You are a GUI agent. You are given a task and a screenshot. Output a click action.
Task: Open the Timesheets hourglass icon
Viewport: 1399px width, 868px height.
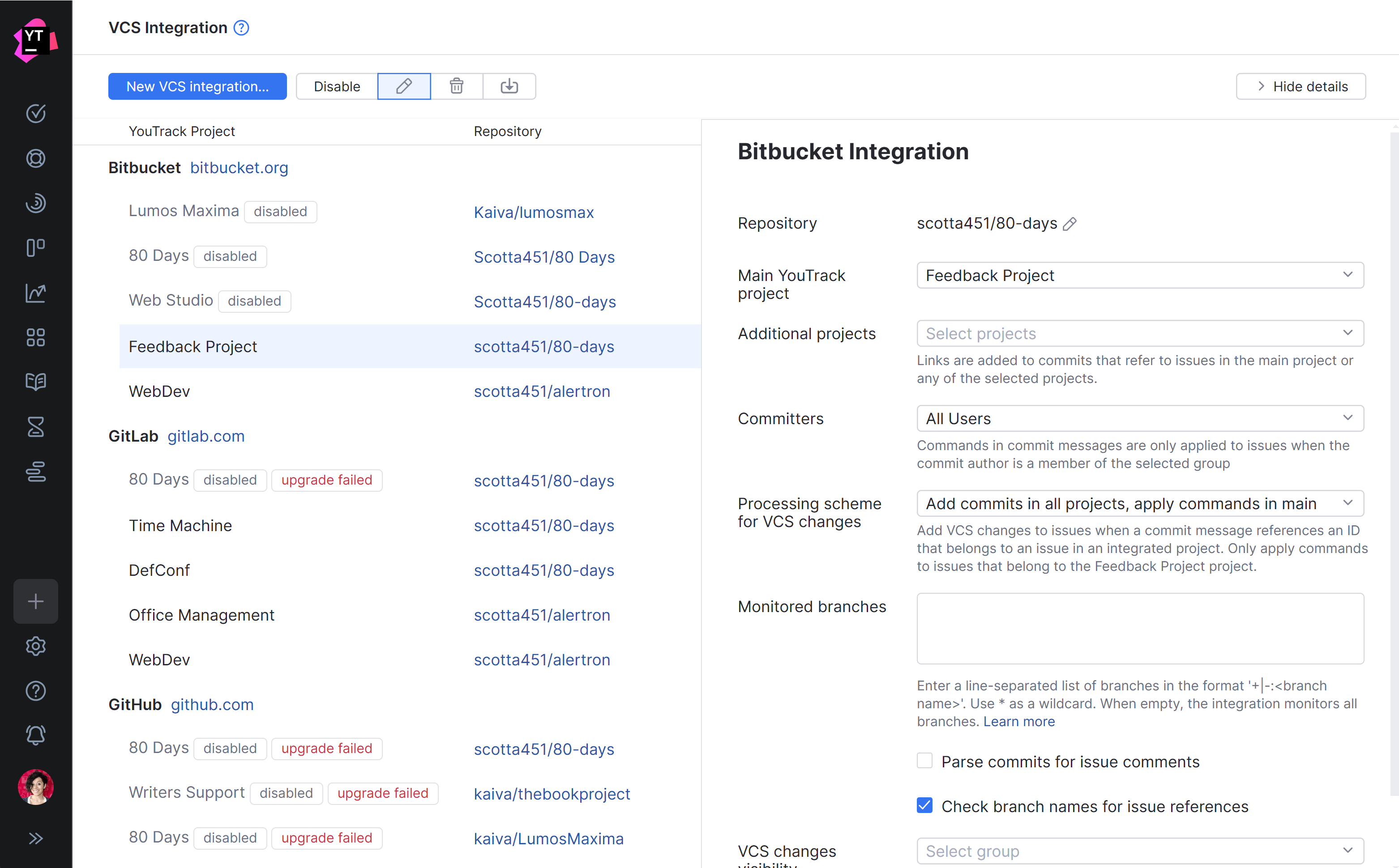[x=36, y=426]
